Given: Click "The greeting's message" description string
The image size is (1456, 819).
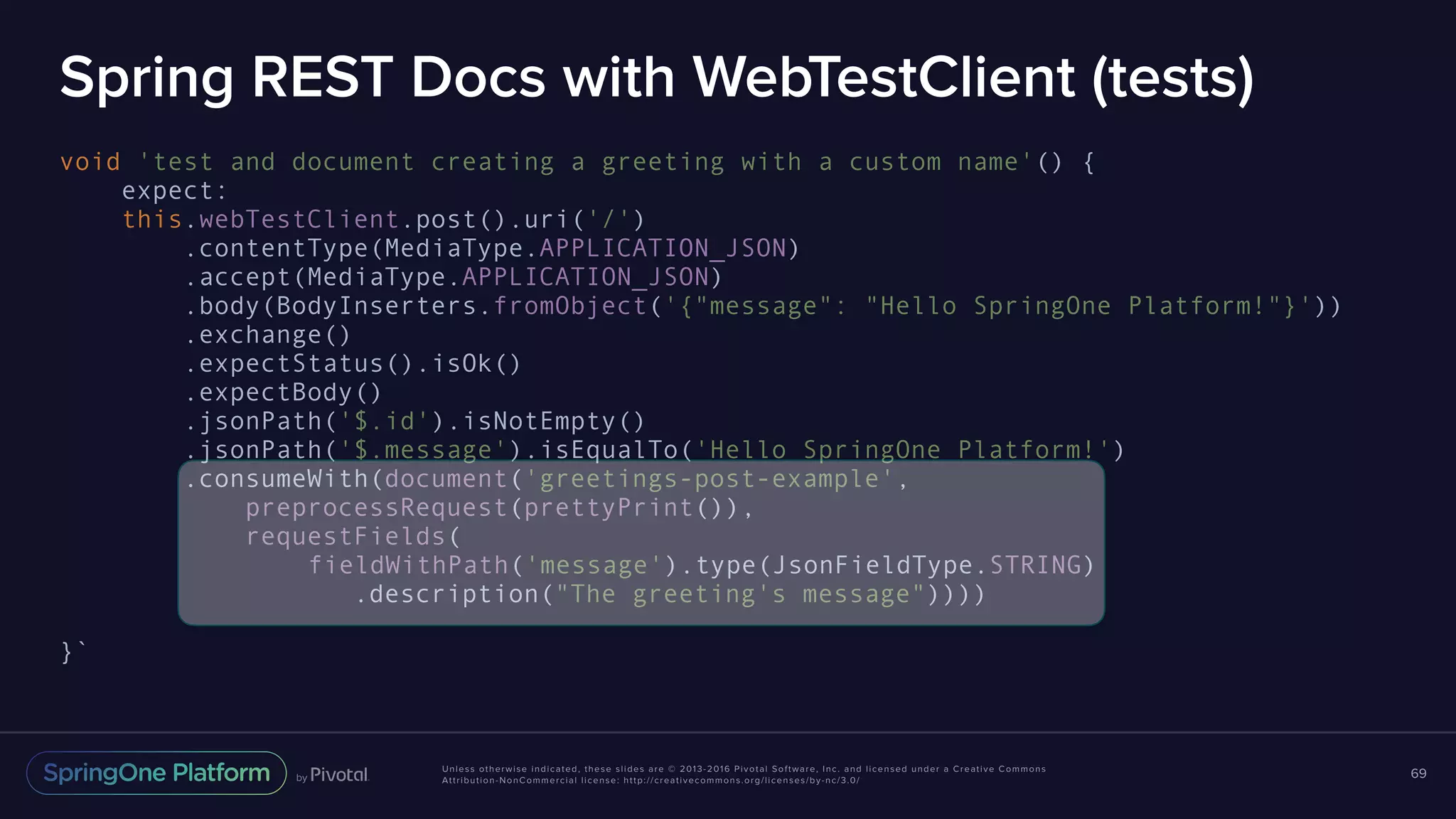Looking at the screenshot, I should [x=739, y=594].
